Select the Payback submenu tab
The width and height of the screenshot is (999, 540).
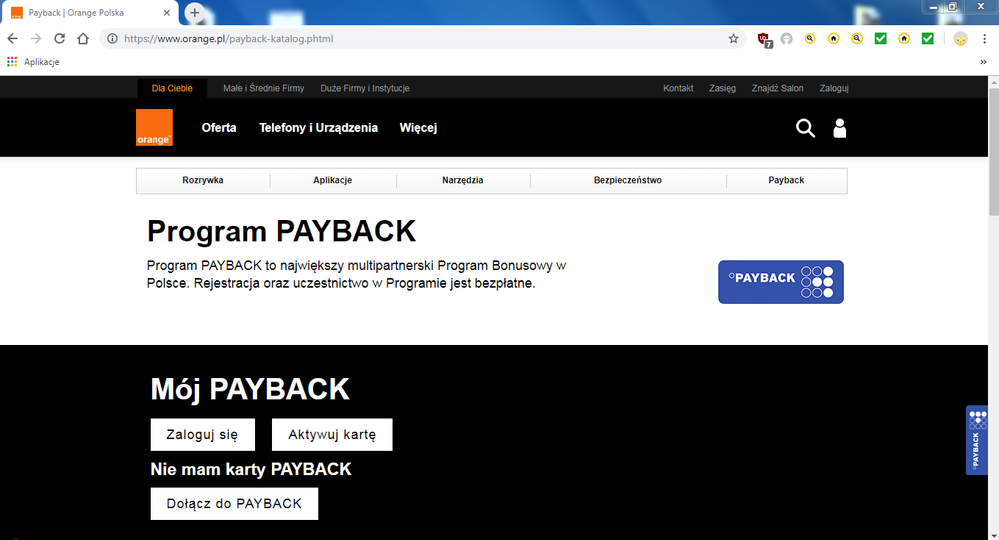(786, 180)
